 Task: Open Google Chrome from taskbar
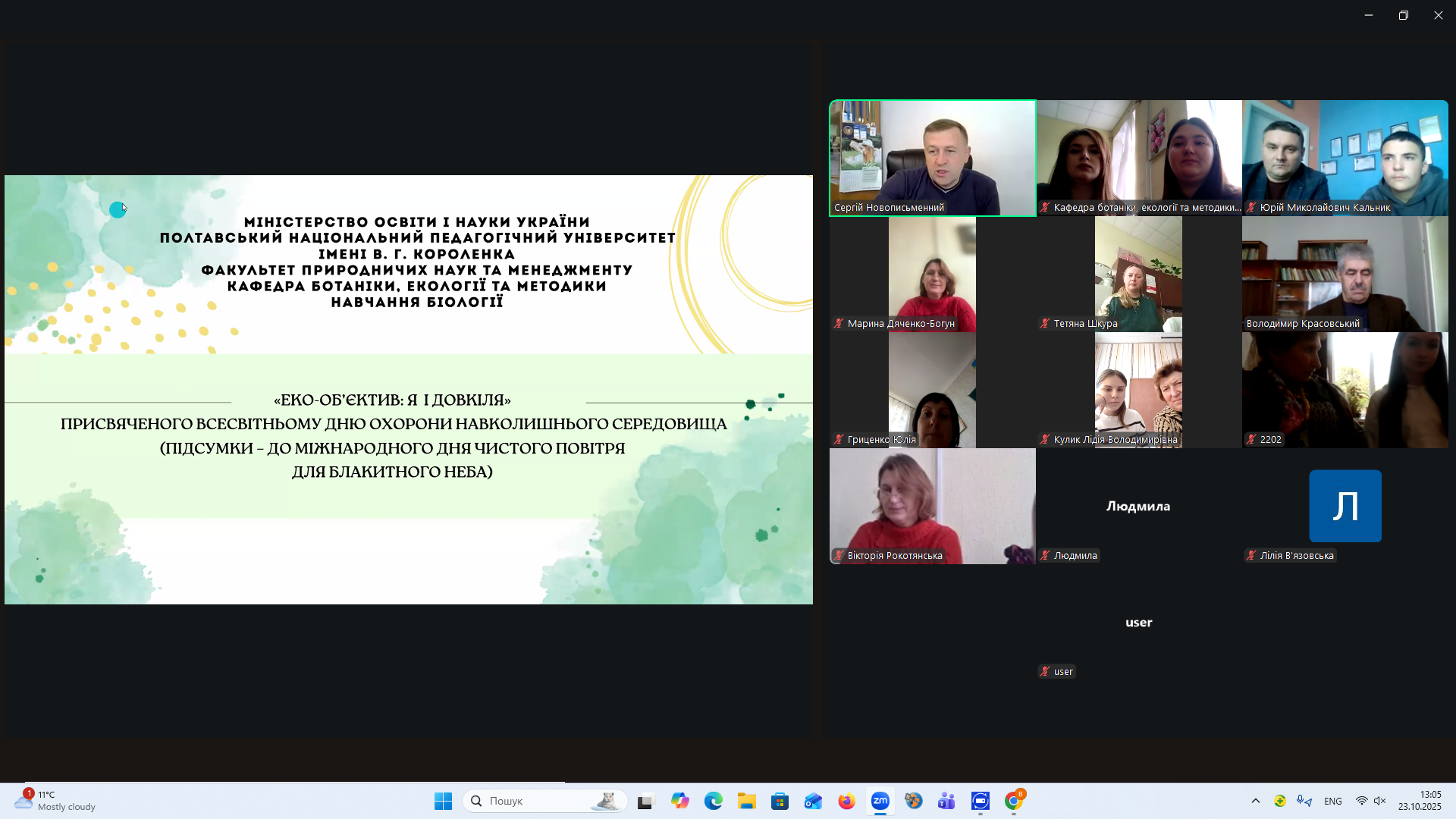[x=1013, y=801]
